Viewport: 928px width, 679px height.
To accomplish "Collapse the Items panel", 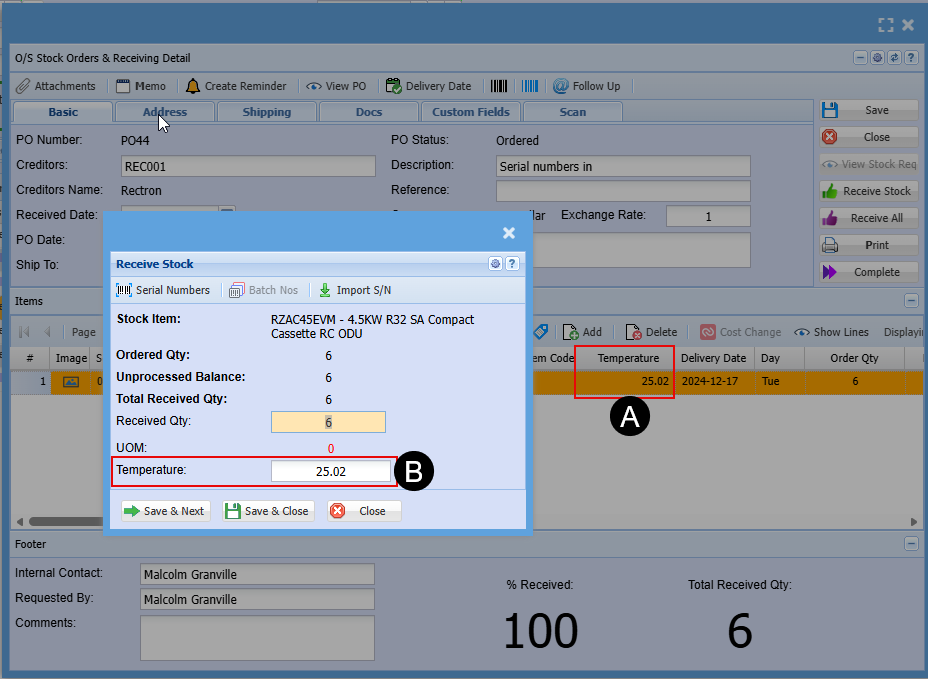I will [910, 300].
